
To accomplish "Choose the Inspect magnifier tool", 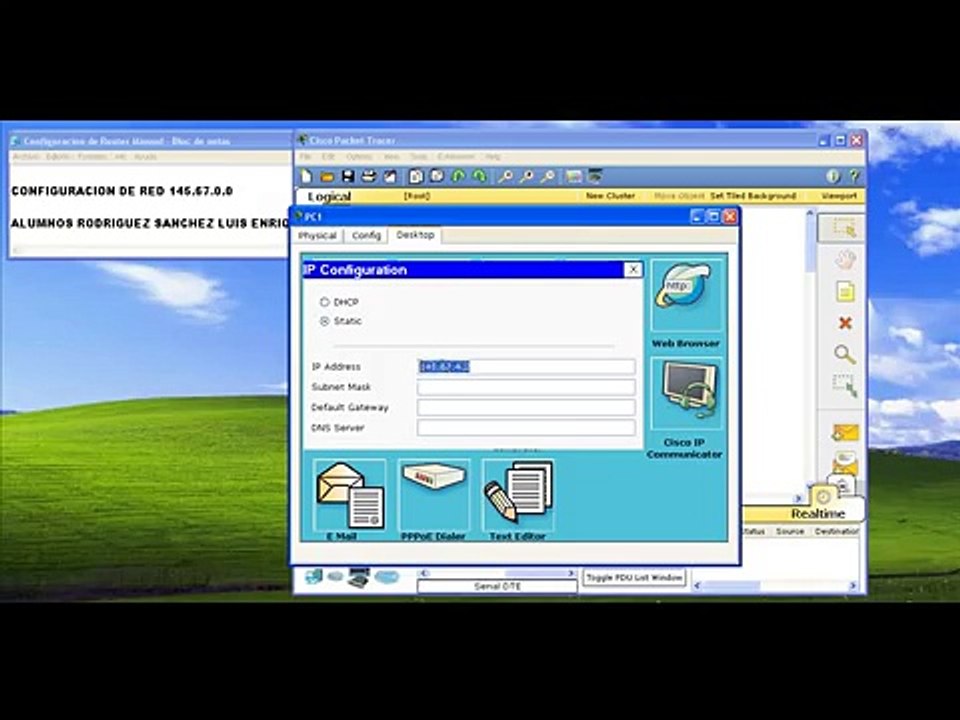I will pyautogui.click(x=844, y=354).
